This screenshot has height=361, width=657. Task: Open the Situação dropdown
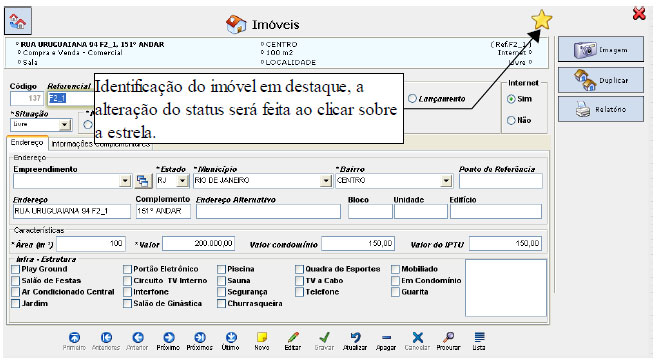point(65,124)
